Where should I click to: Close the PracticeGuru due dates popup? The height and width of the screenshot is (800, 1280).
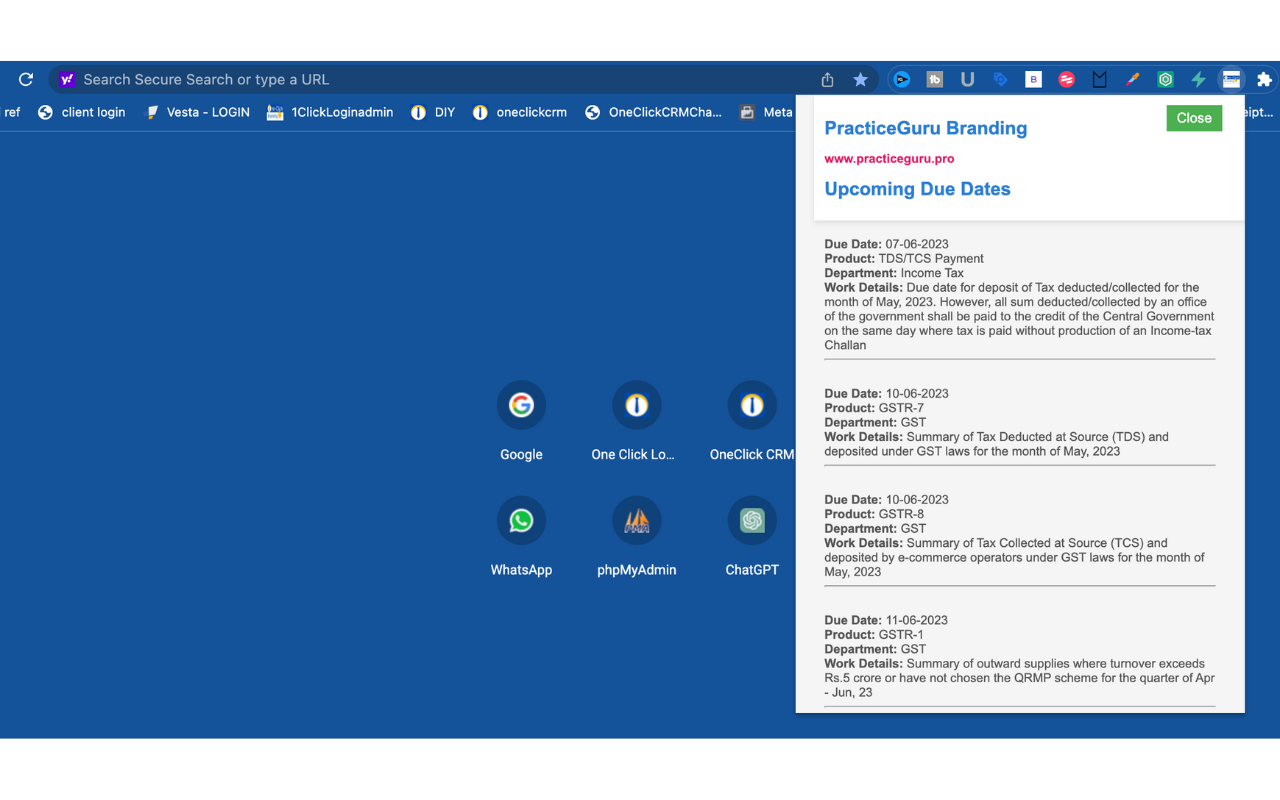(1194, 118)
